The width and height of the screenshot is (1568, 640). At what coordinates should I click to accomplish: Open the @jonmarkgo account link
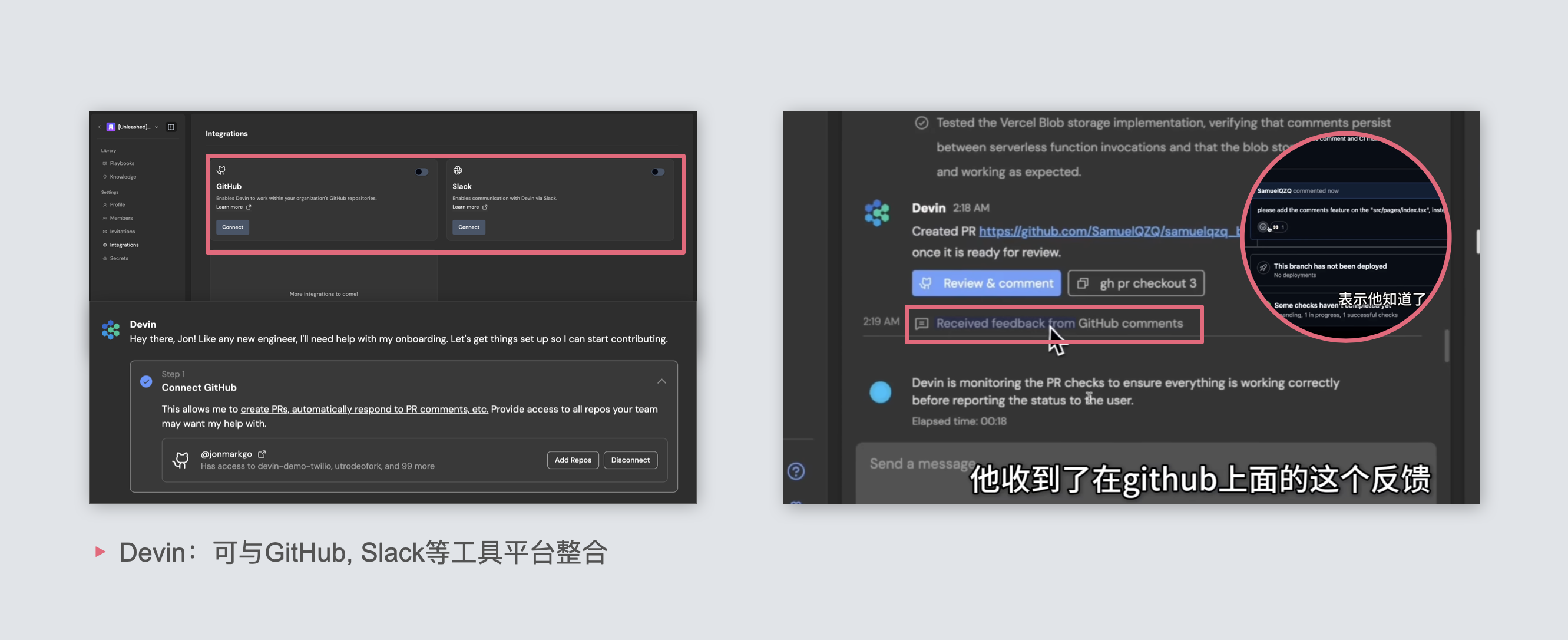226,454
